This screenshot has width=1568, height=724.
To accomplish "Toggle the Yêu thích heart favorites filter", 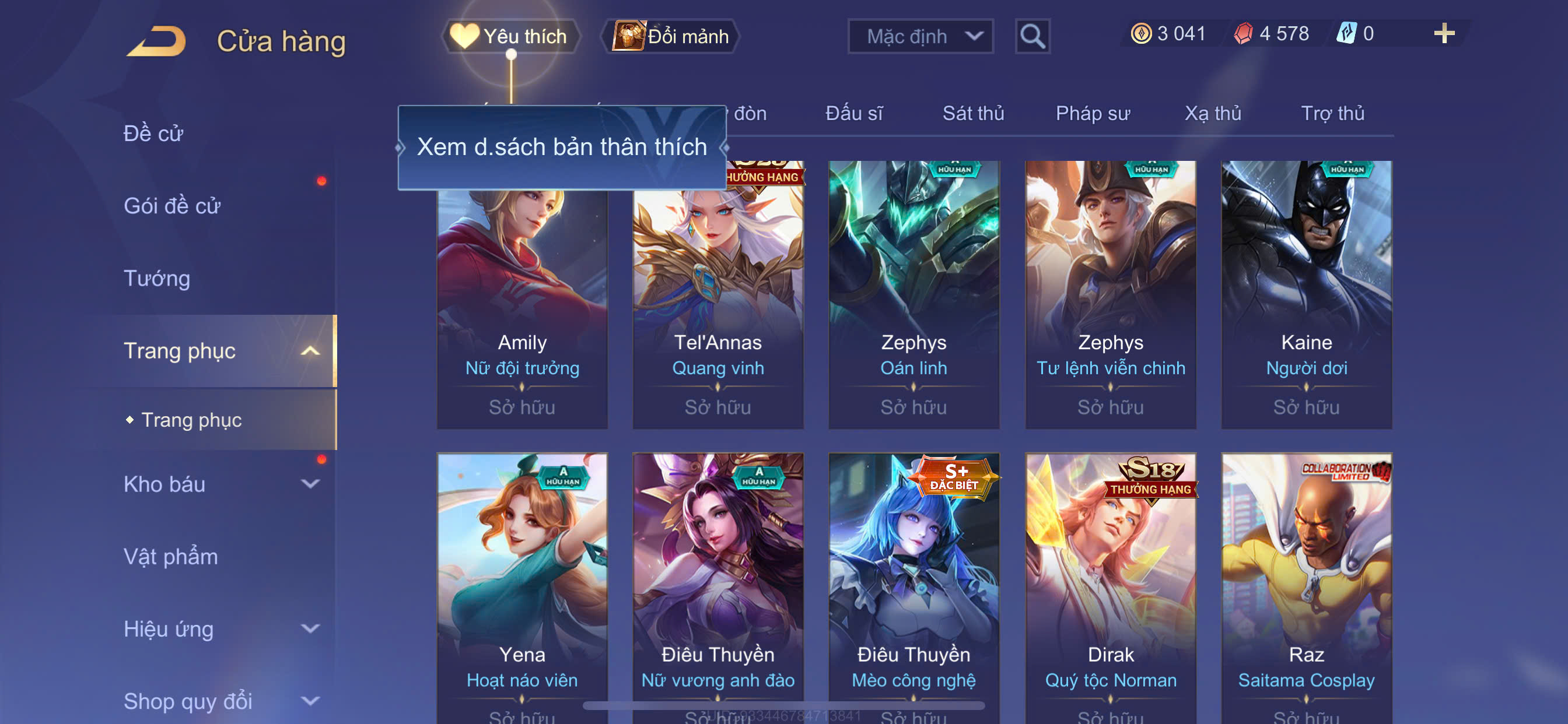I will 510,37.
